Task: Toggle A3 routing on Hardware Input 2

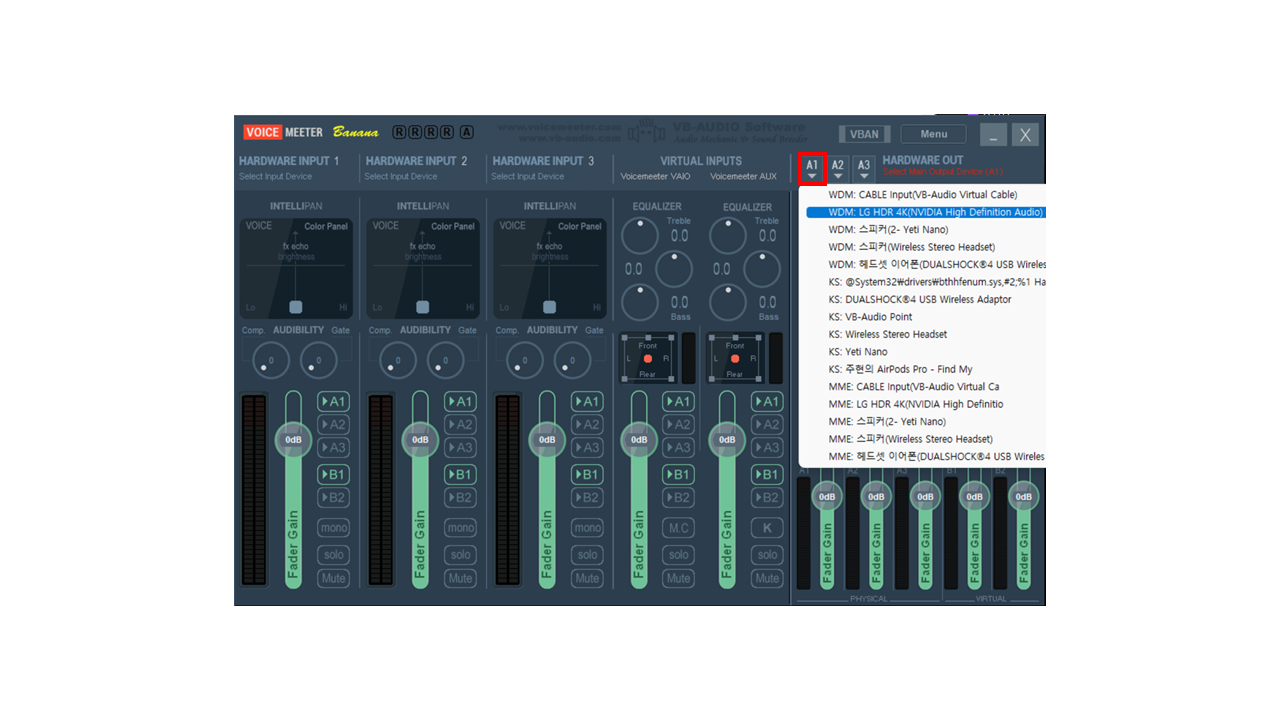Action: [460, 447]
